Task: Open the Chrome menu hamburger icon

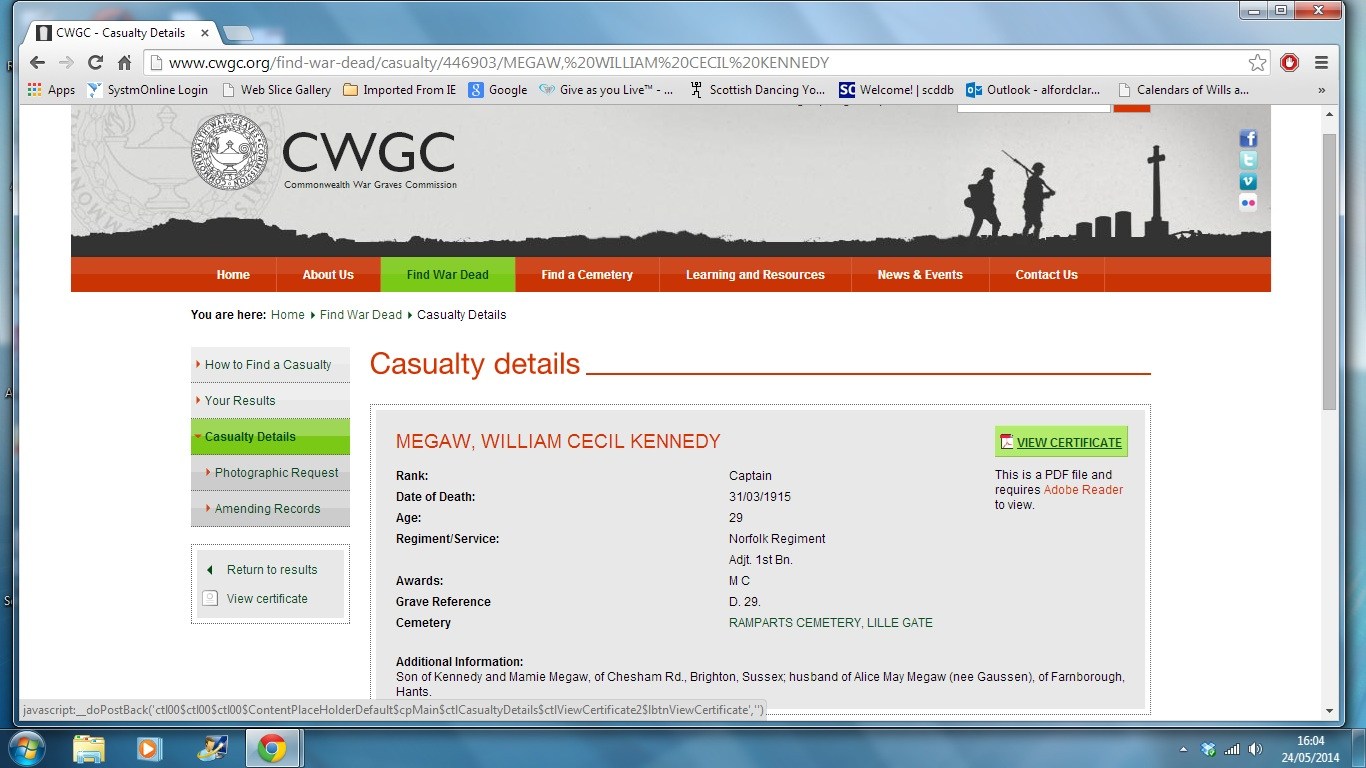Action: pos(1321,62)
